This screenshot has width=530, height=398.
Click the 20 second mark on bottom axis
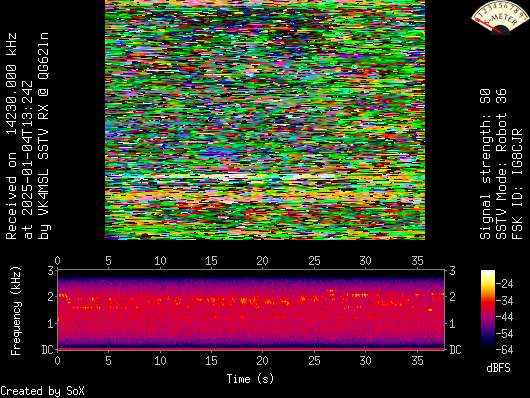(262, 360)
